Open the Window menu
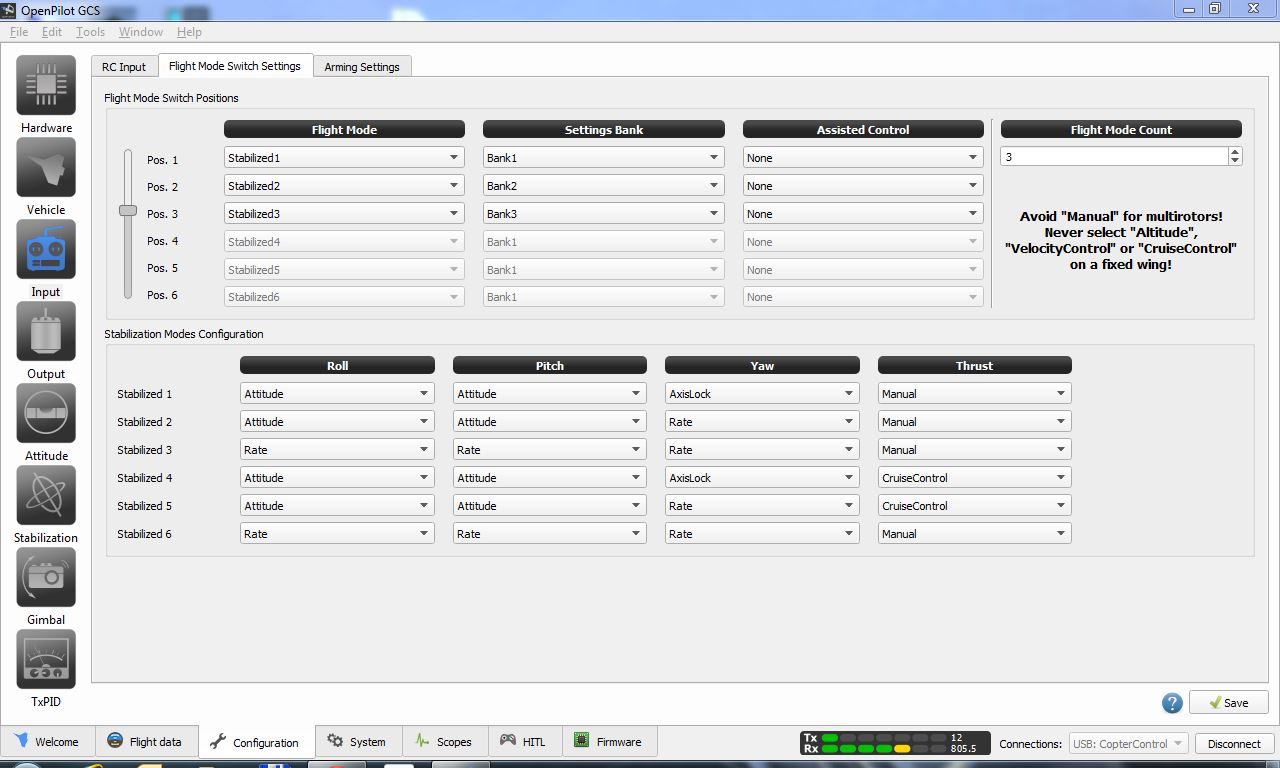 (x=141, y=32)
